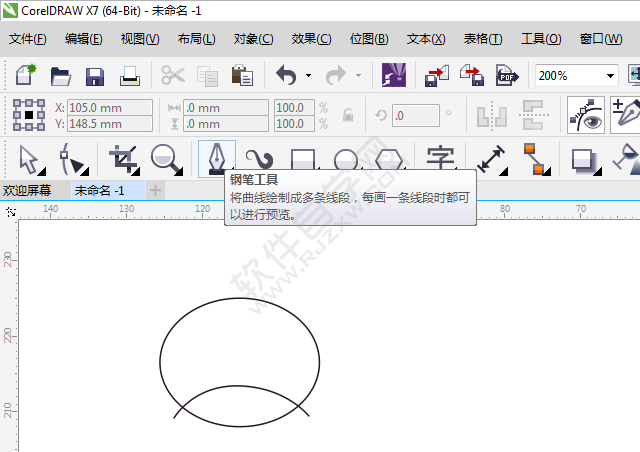
Task: Expand Pick tool flyout arrow
Action: (x=42, y=172)
